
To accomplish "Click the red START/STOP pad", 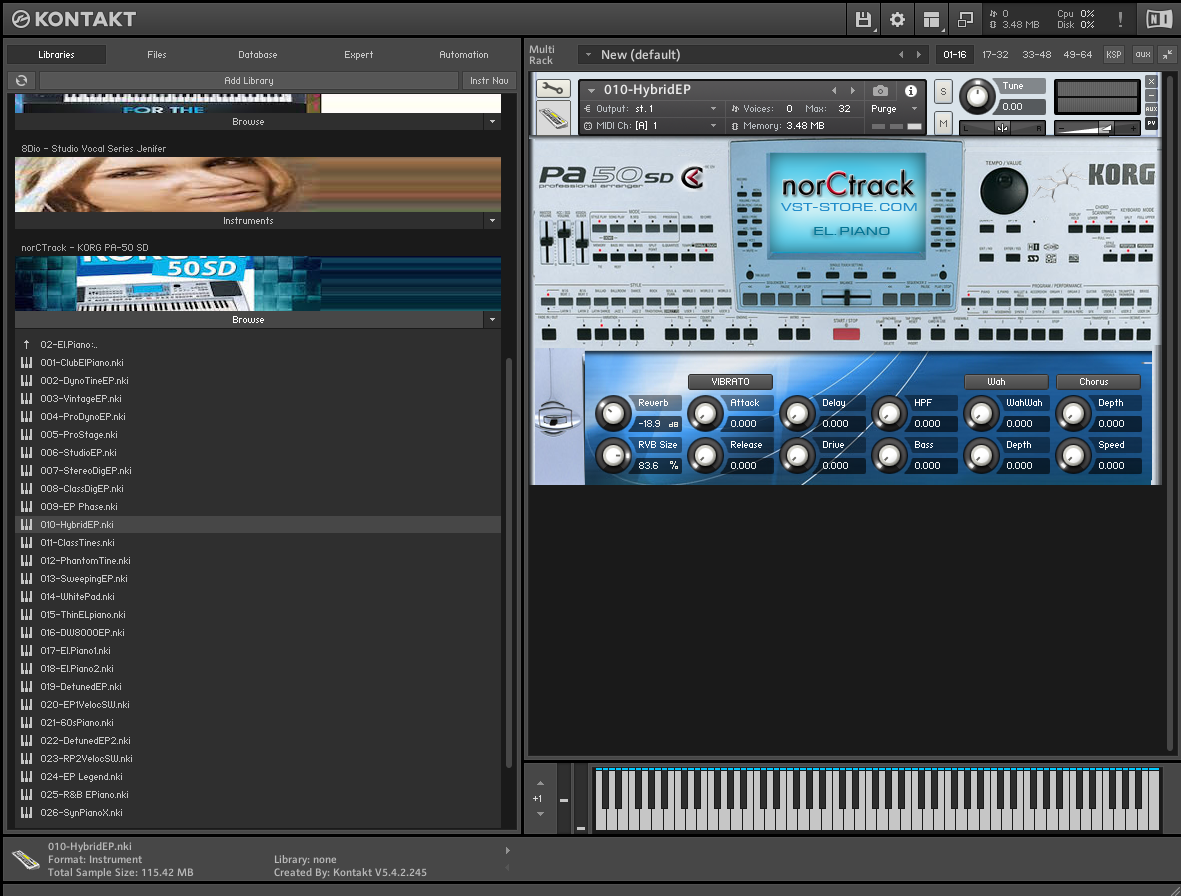I will [846, 334].
